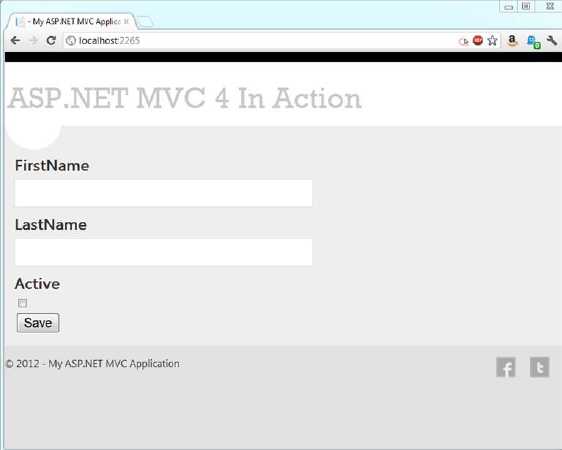The image size is (562, 450).
Task: Open the Amazon extension icon
Action: (512, 40)
